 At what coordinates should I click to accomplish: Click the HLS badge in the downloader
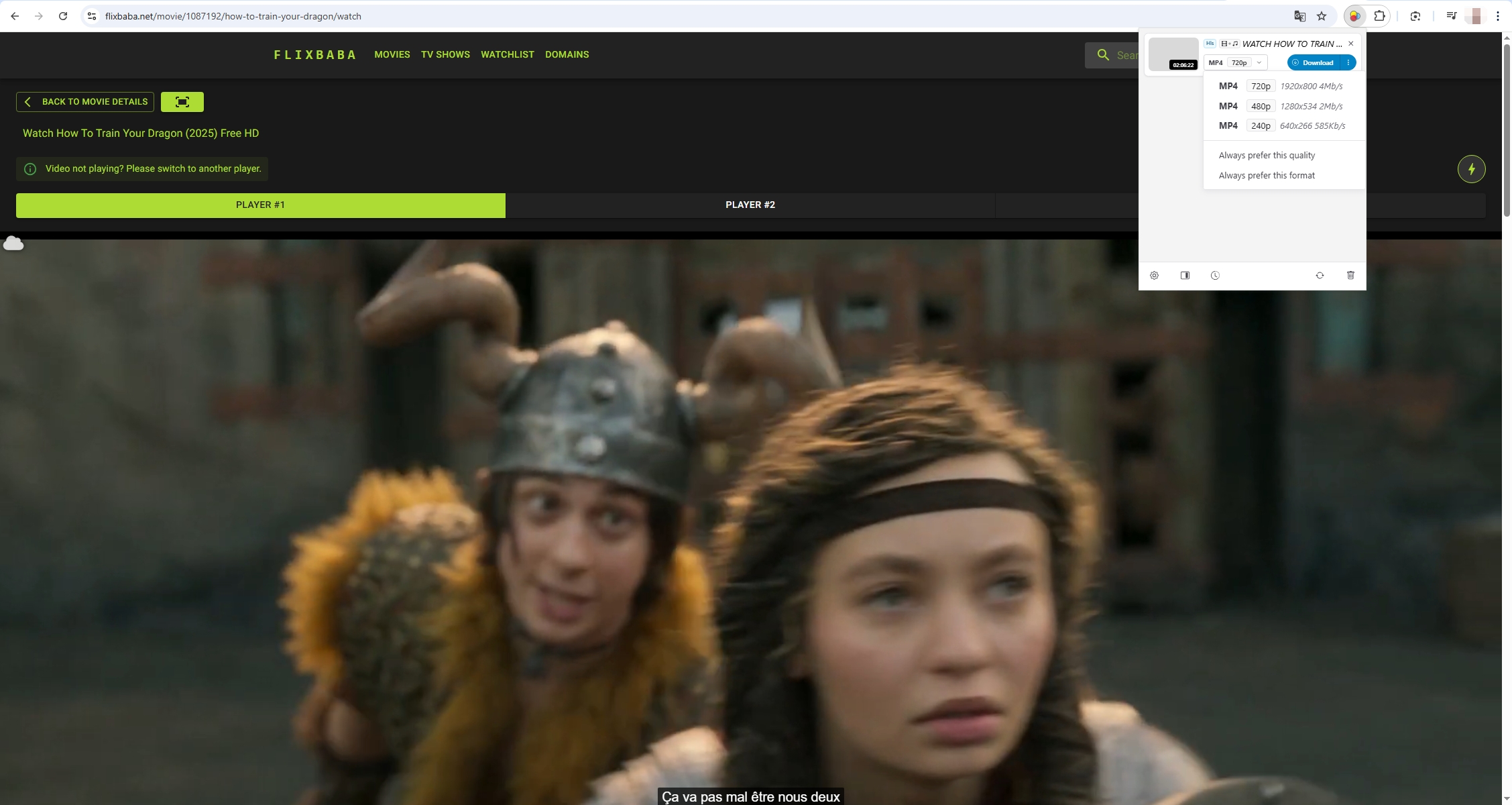click(x=1210, y=44)
